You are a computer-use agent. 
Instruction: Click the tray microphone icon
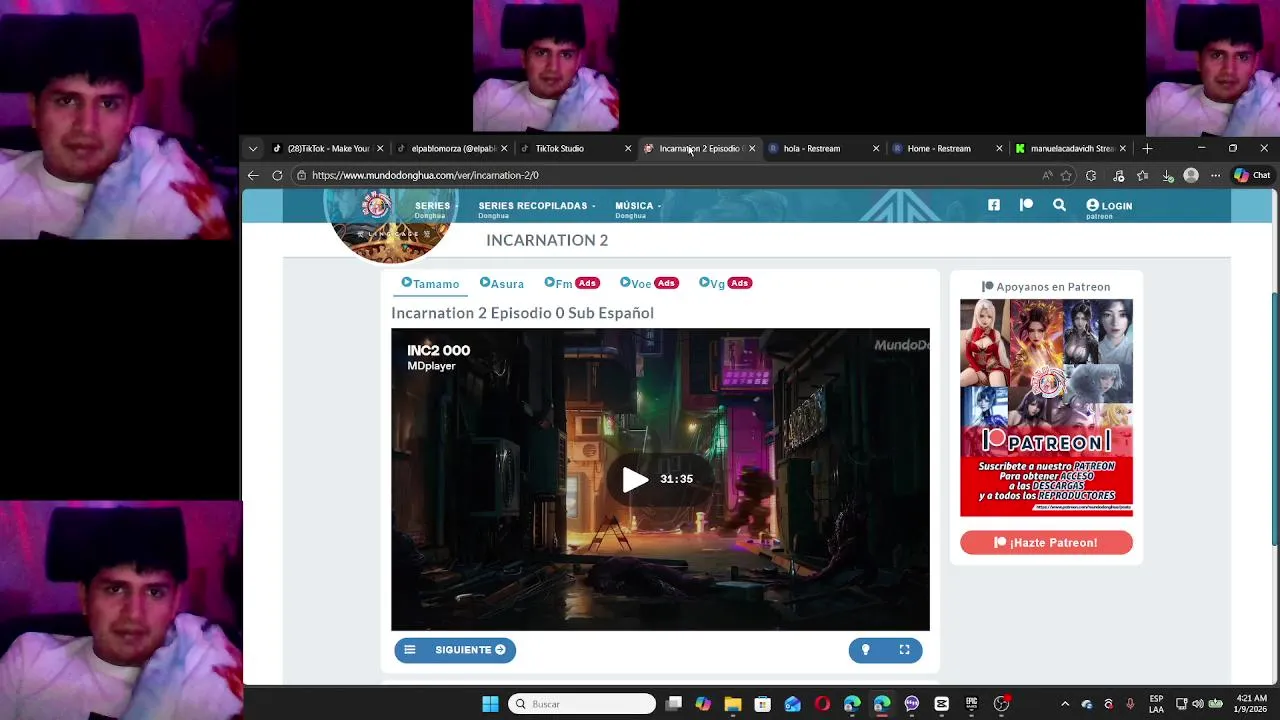click(x=1130, y=704)
